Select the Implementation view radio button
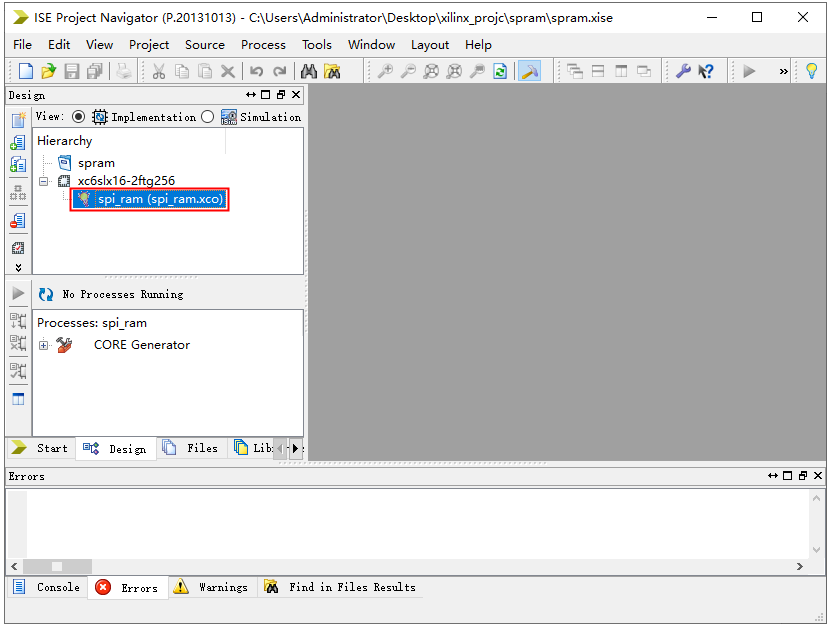 (79, 117)
